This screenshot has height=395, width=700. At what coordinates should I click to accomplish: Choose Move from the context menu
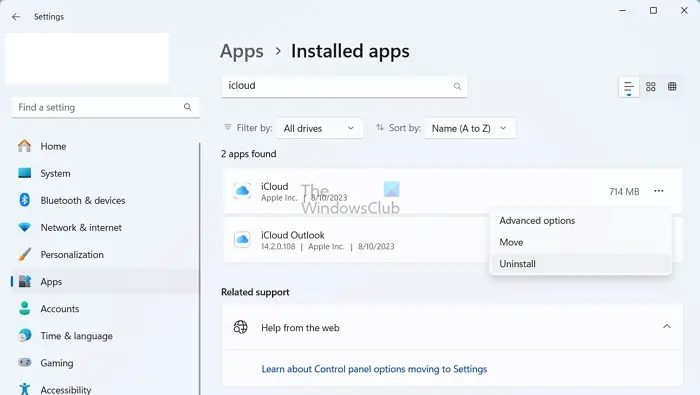tap(580, 242)
